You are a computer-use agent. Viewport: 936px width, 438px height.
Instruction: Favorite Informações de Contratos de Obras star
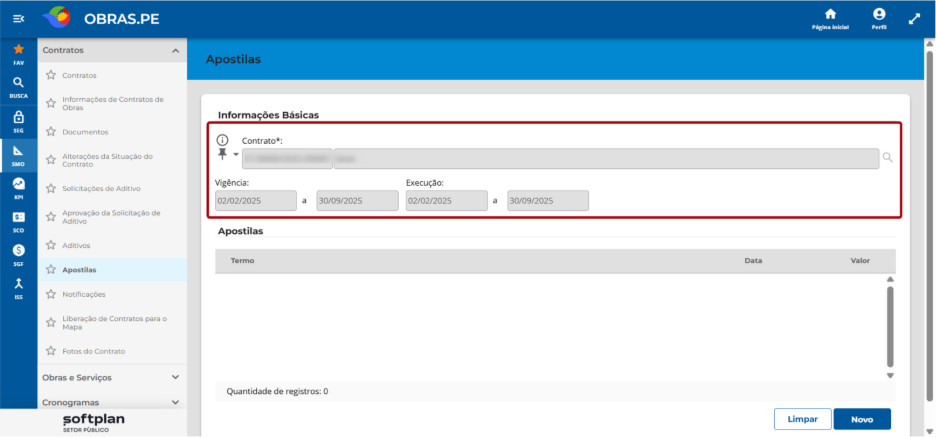pyautogui.click(x=51, y=103)
